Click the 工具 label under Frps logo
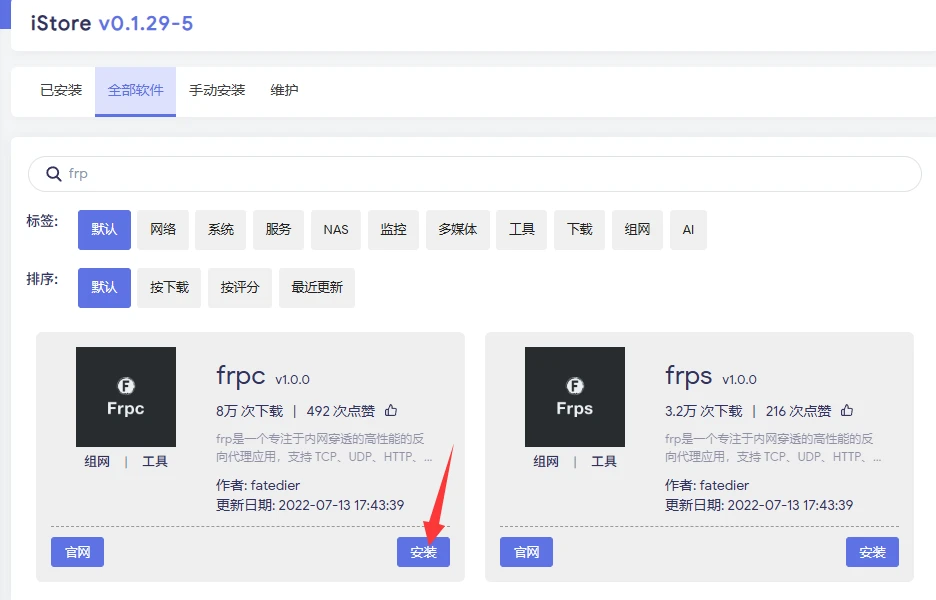The width and height of the screenshot is (936, 600). tap(604, 461)
